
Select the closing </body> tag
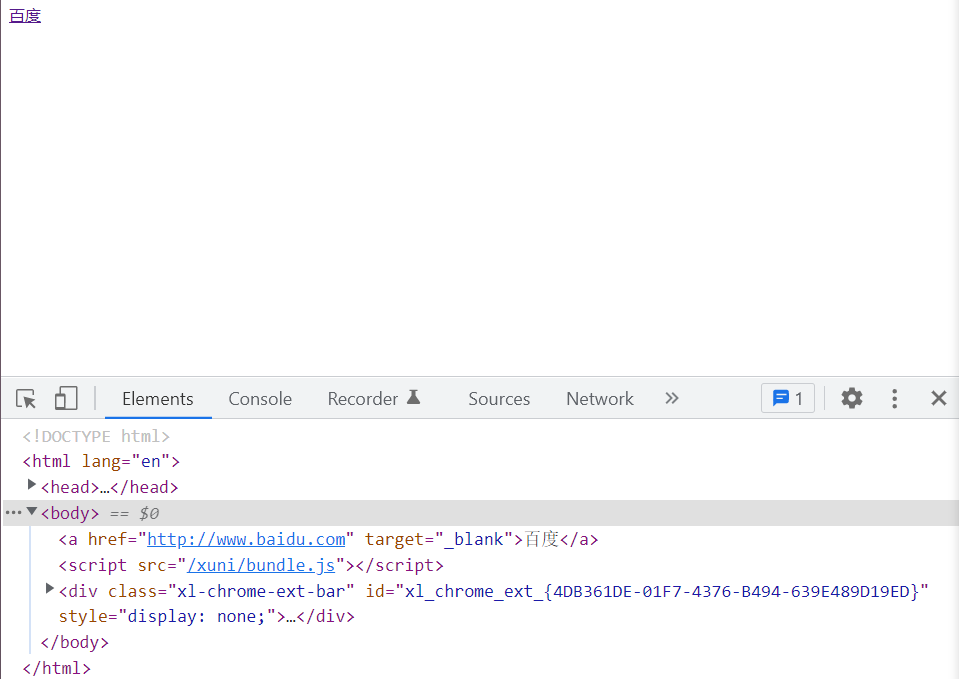point(75,642)
